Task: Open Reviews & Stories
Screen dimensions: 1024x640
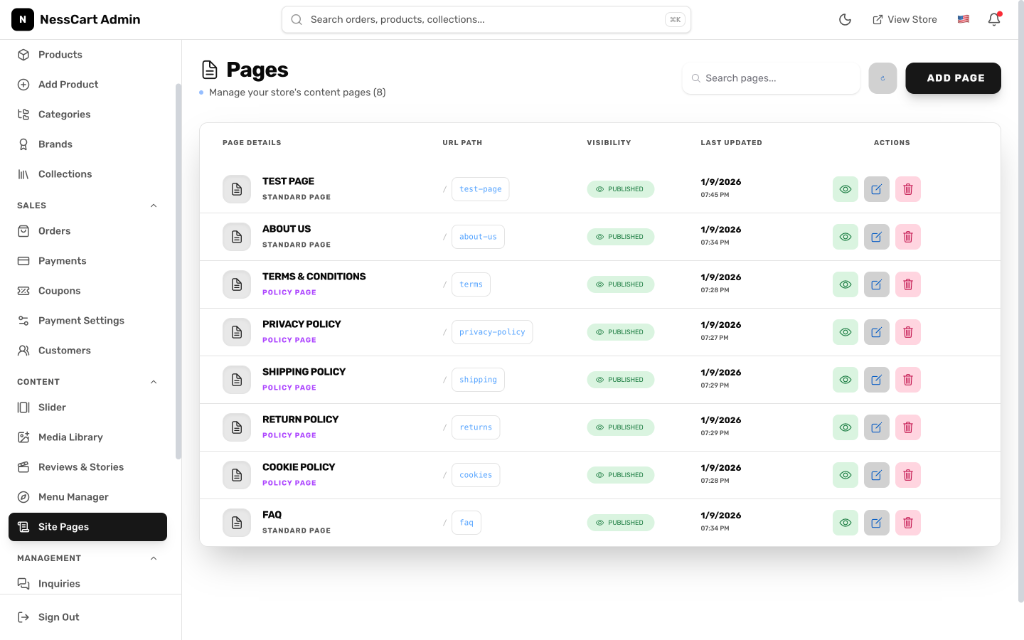Action: coord(83,467)
